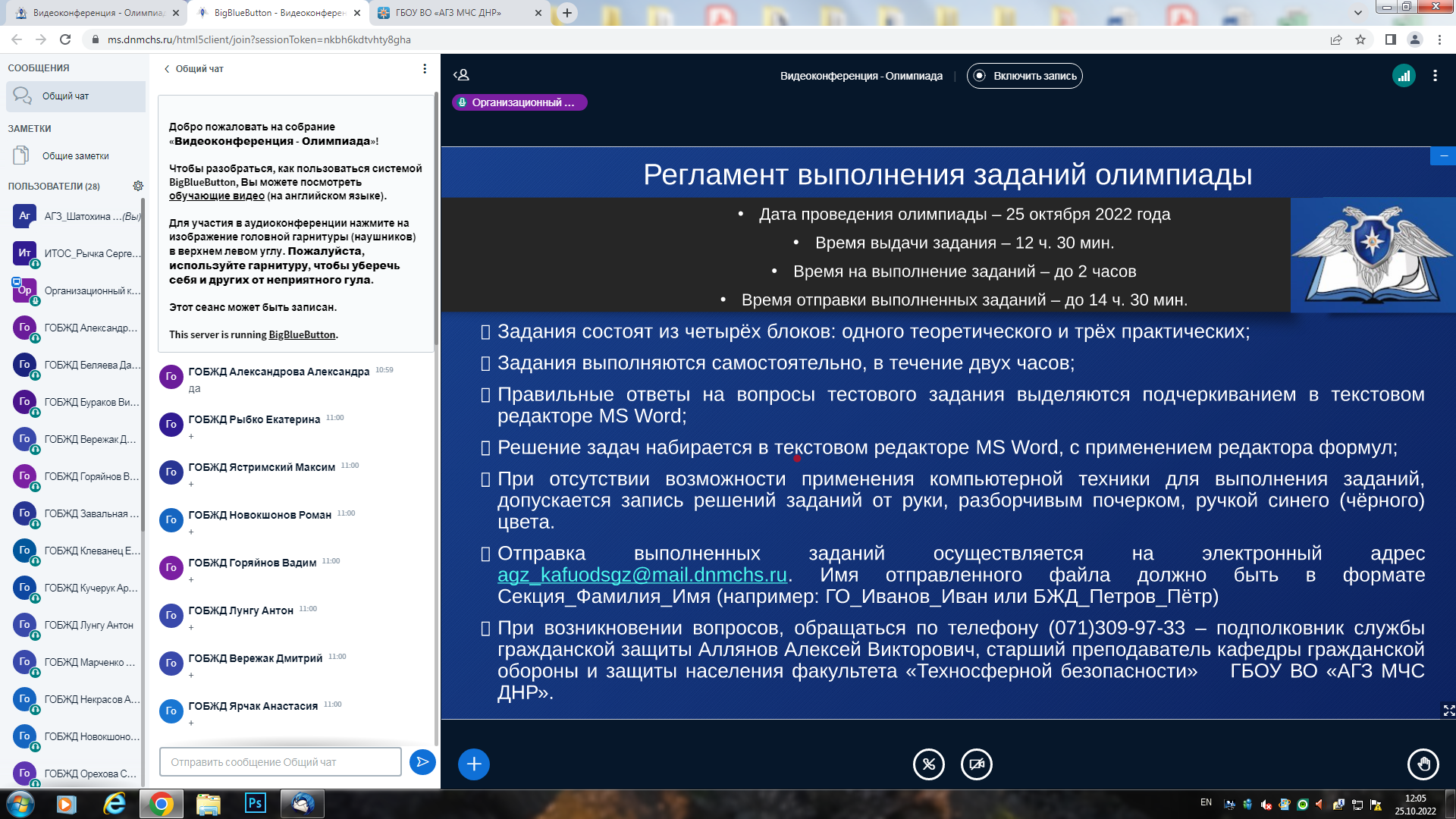This screenshot has height=819, width=1456.
Task: Make presentation fullscreen with the corner icon
Action: [1448, 711]
